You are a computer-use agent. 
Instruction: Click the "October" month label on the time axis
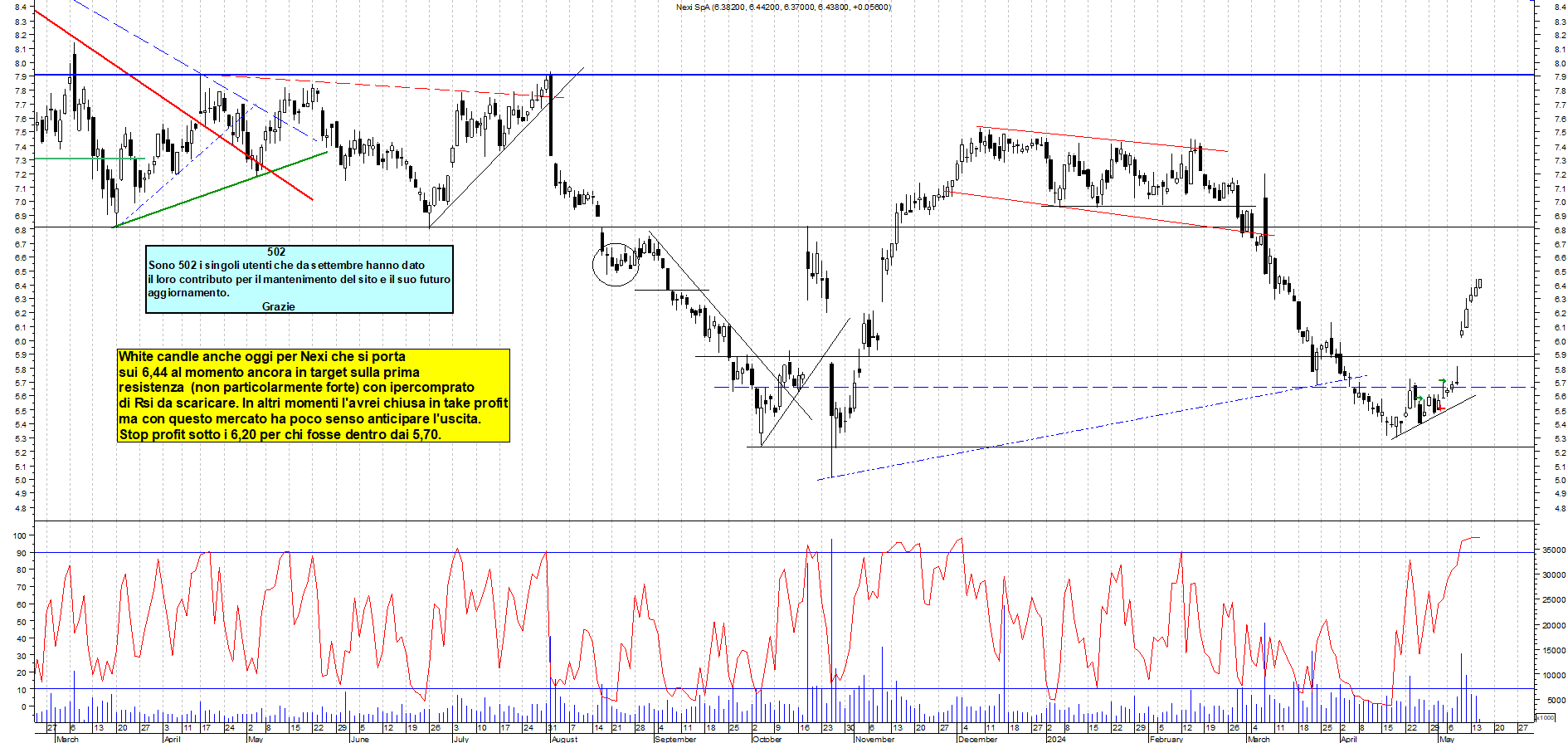click(767, 739)
